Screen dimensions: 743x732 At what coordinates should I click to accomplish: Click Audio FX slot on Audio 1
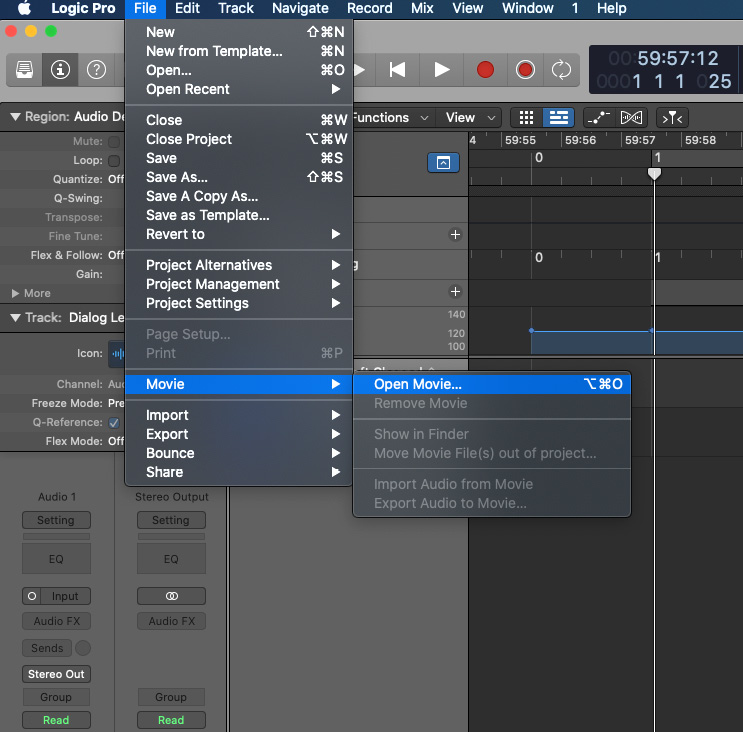[56, 621]
